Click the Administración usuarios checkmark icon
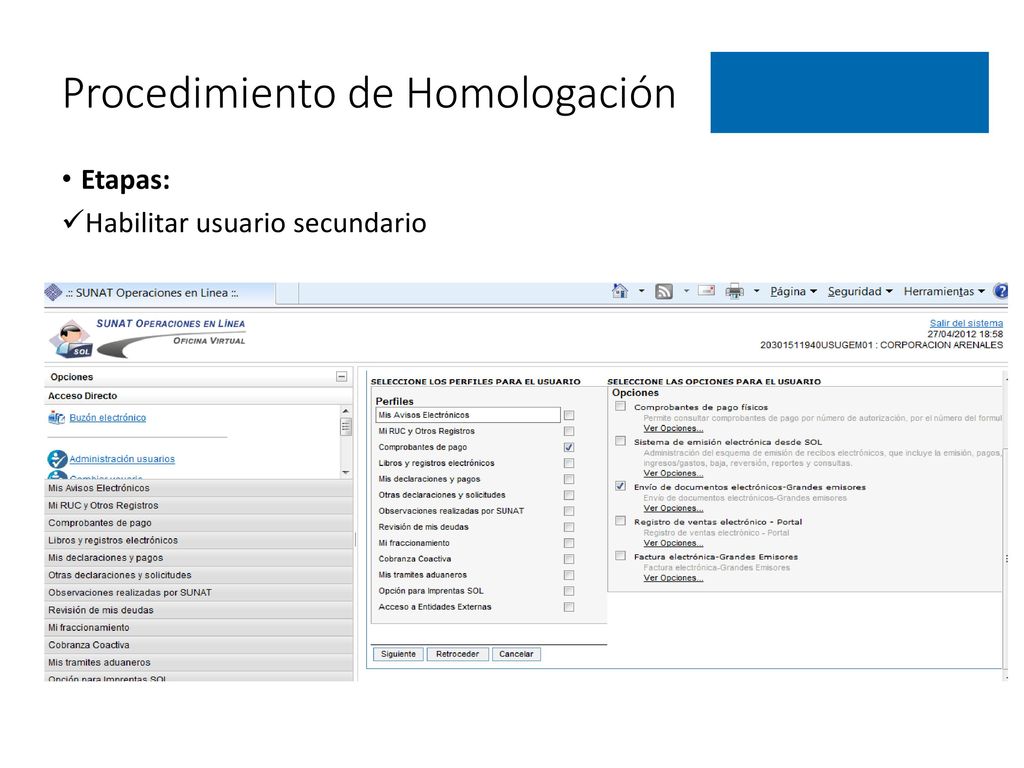 point(57,459)
